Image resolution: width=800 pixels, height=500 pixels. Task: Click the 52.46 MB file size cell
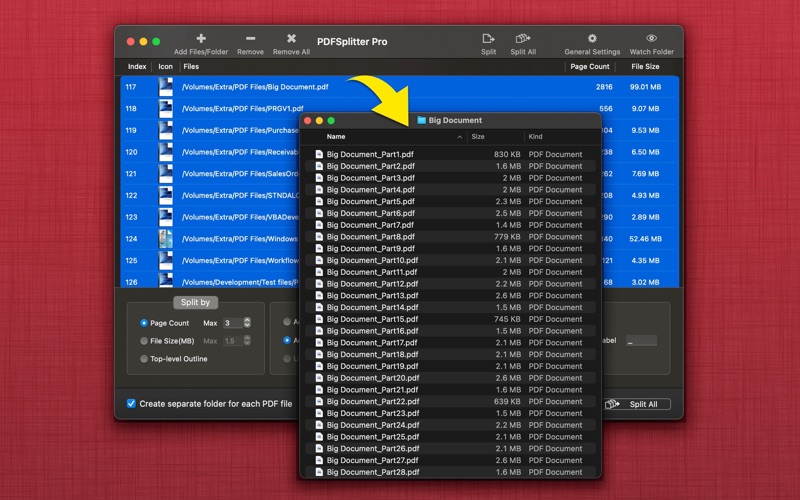click(x=645, y=239)
